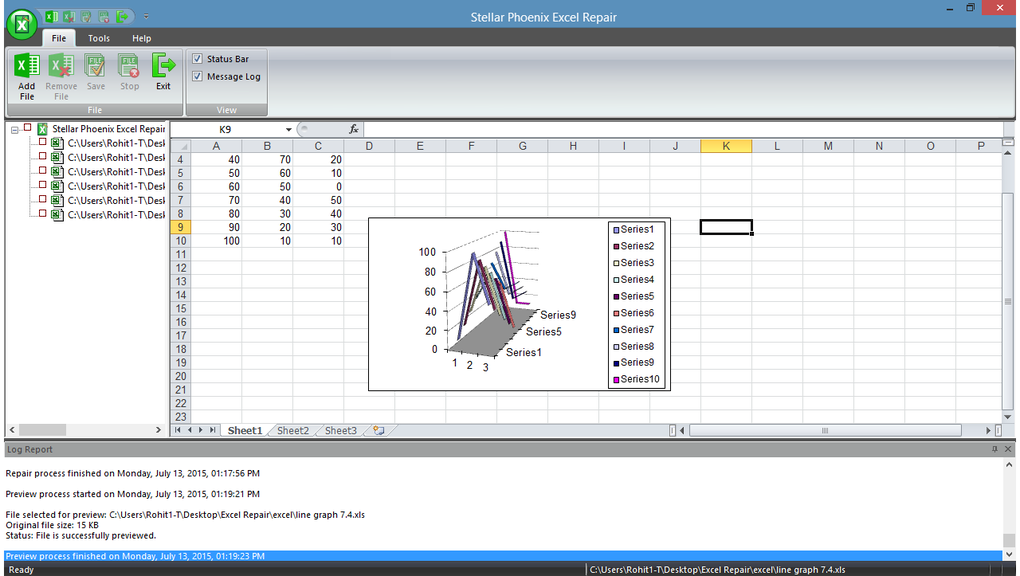Screen dimensions: 1020x576
Task: Switch to Sheet1 tab
Action: (245, 431)
